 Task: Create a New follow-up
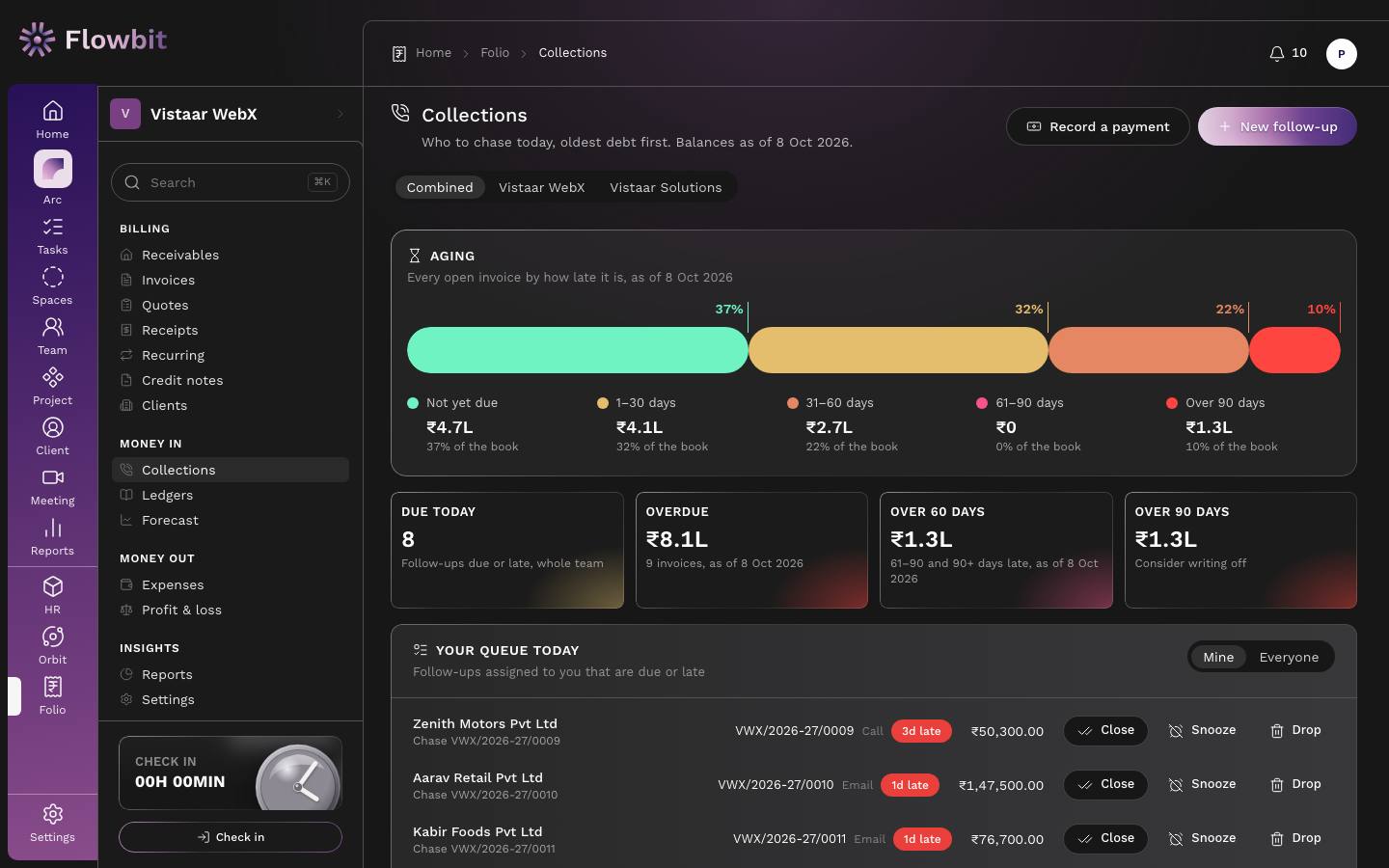1277,126
